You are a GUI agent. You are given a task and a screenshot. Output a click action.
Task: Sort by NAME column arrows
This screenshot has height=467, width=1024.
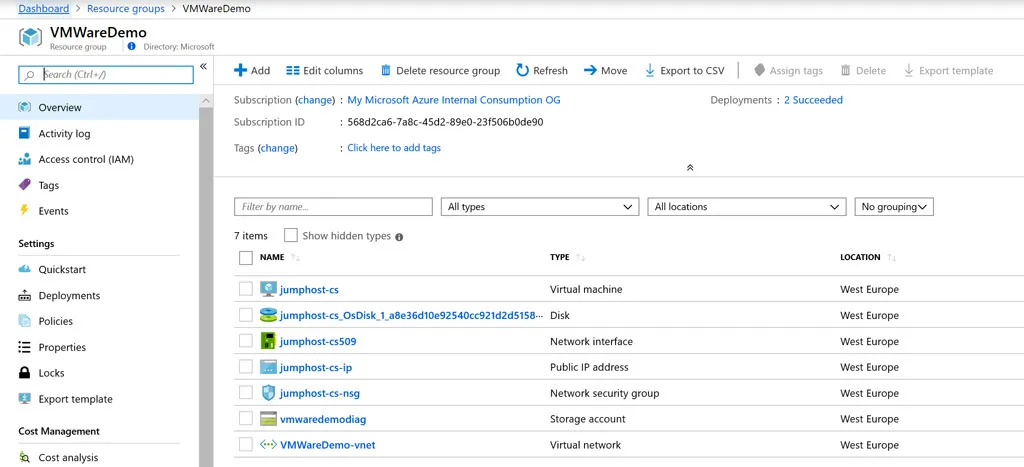295,258
